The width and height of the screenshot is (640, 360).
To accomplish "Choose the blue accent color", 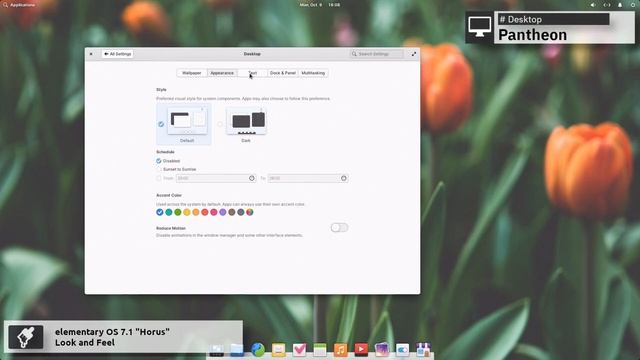I will tap(160, 212).
